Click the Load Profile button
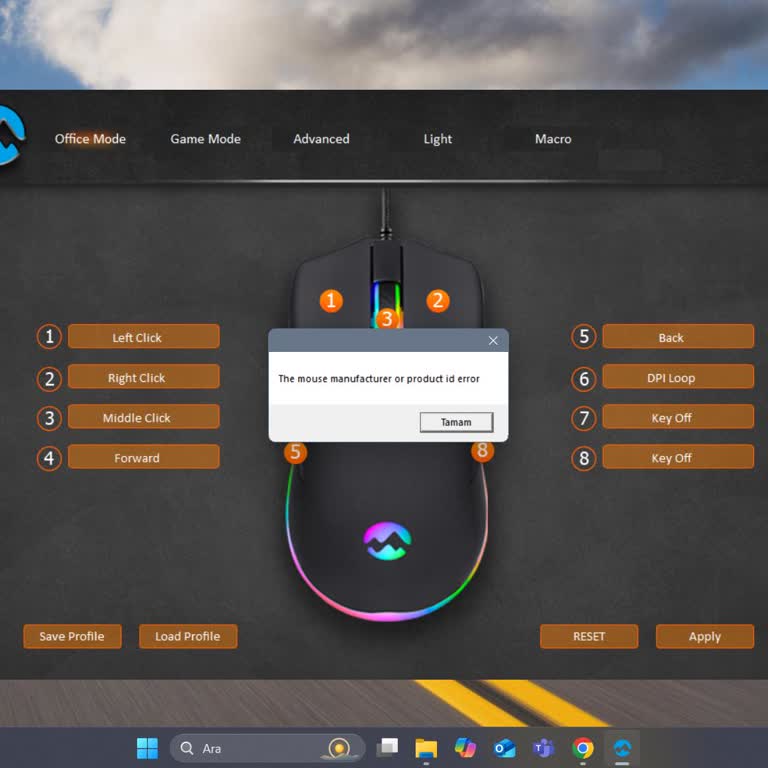The height and width of the screenshot is (768, 768). point(188,636)
